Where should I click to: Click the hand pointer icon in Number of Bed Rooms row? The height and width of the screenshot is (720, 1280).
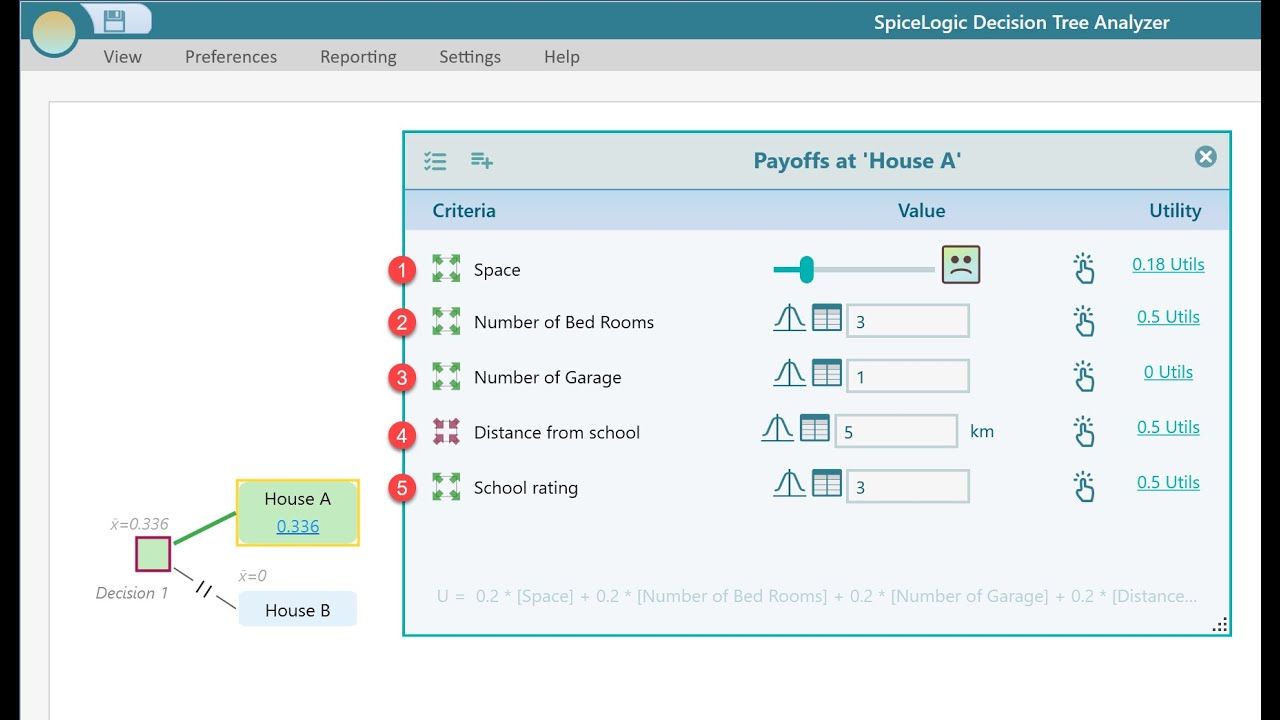pos(1084,321)
